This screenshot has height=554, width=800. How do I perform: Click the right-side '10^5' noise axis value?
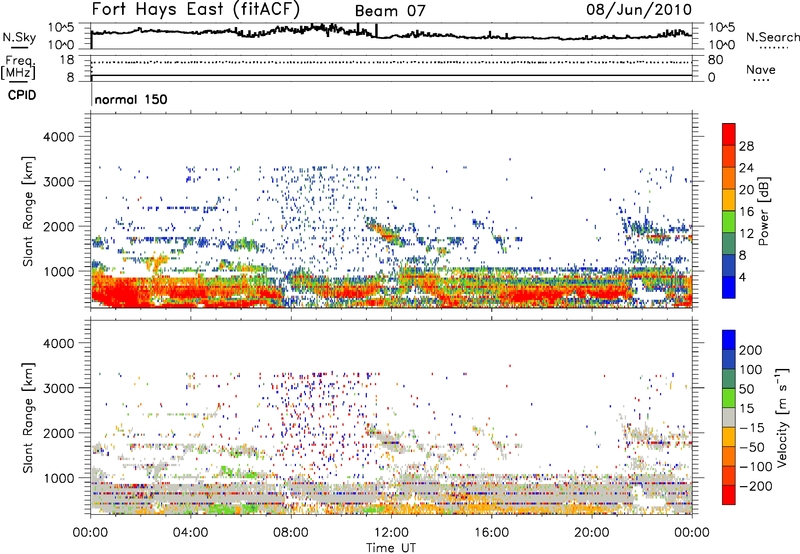click(721, 28)
